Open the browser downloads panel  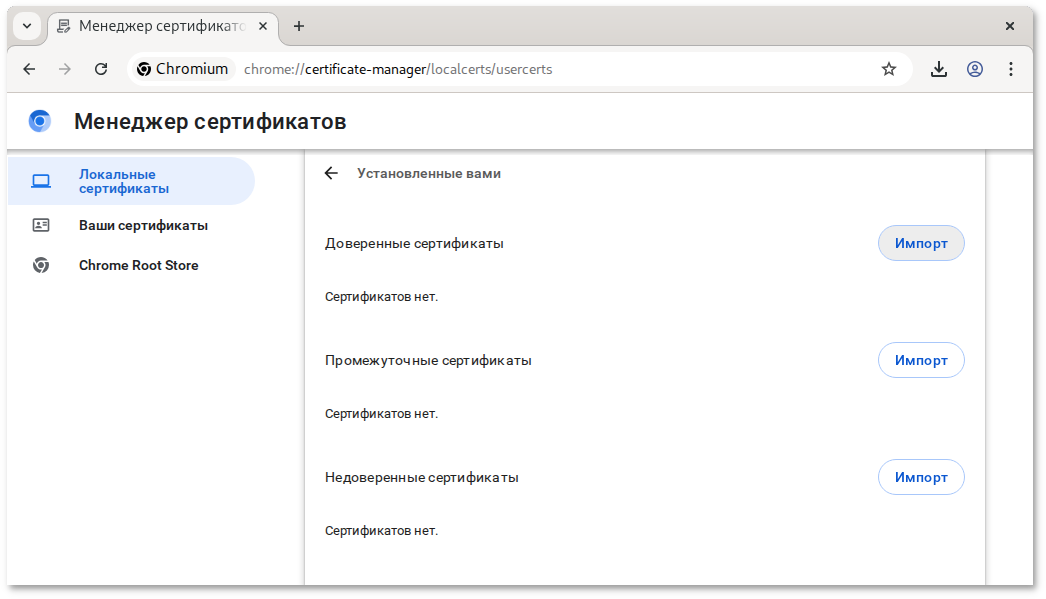(x=938, y=68)
